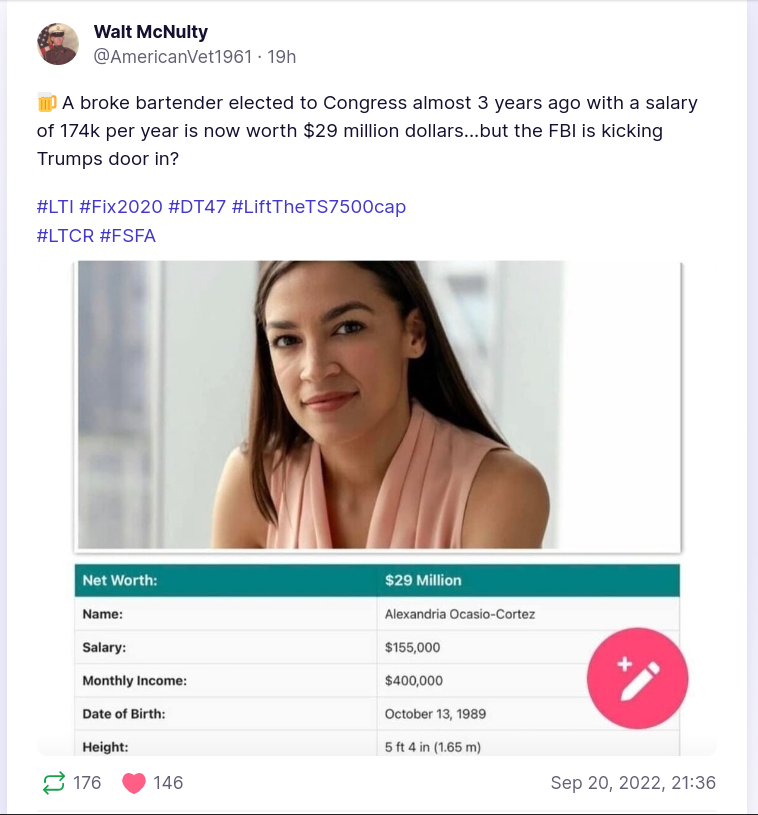Screen dimensions: 758x815
Task: Click the Sep 20, 2022 post date
Action: [x=632, y=783]
